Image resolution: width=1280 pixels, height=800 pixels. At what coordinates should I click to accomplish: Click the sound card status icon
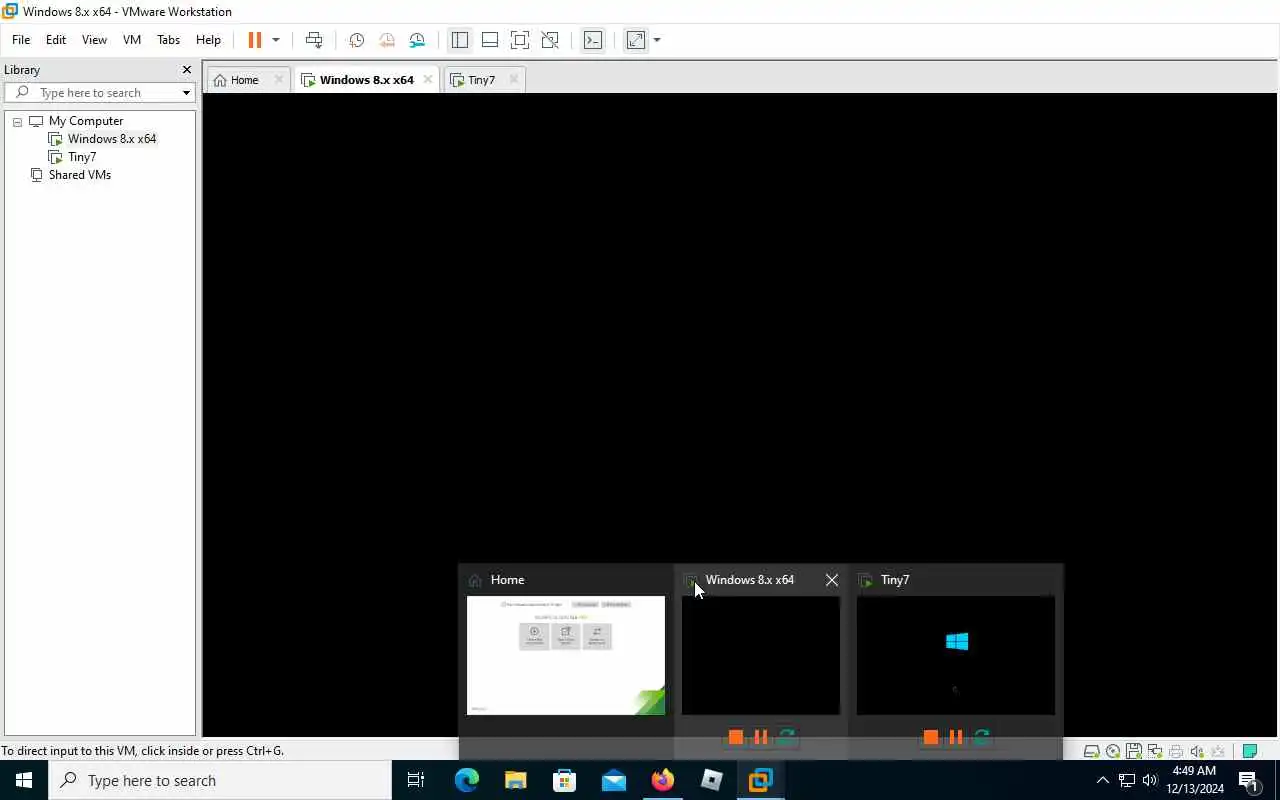click(1197, 751)
